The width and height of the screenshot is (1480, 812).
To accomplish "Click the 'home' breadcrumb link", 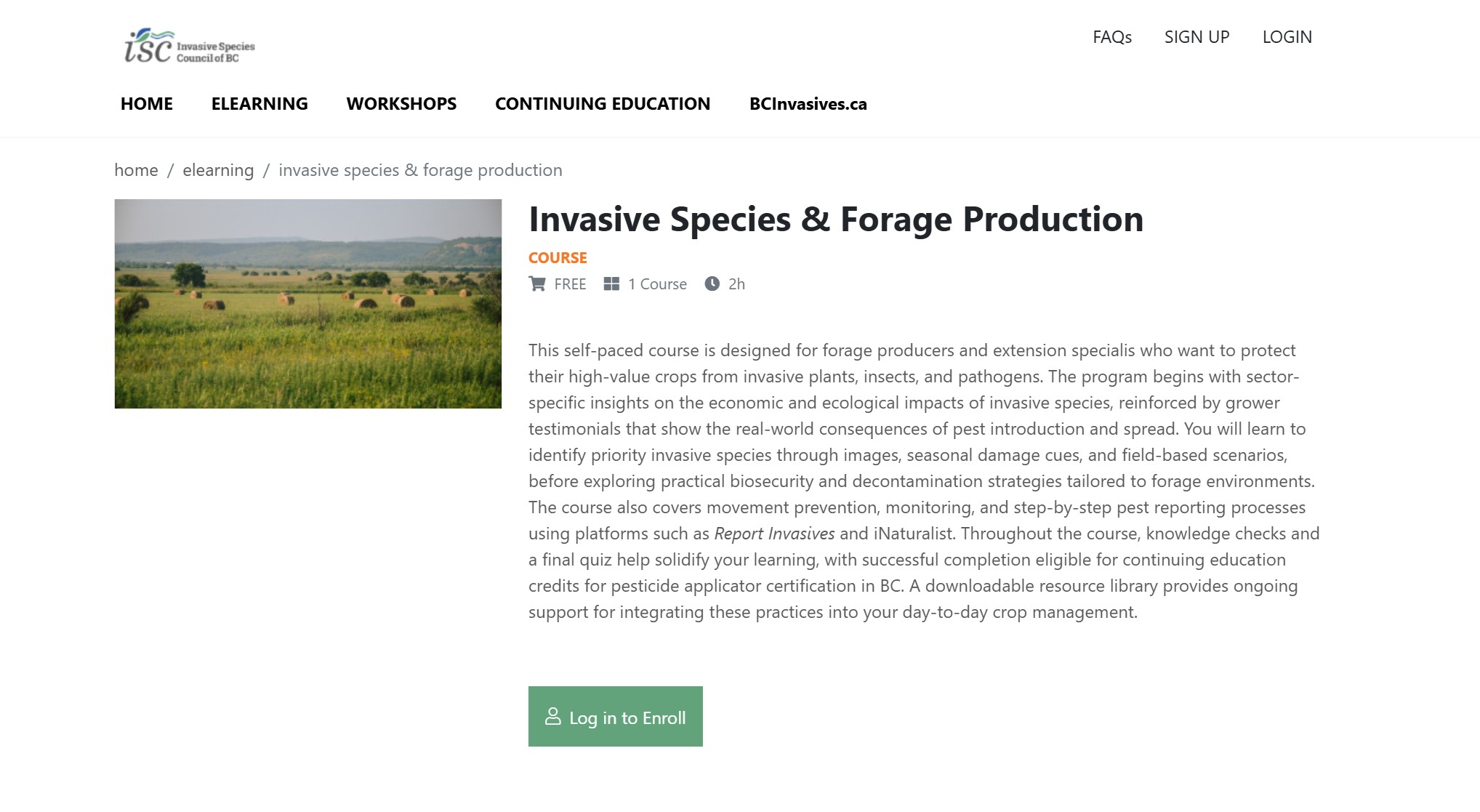I will [x=136, y=170].
